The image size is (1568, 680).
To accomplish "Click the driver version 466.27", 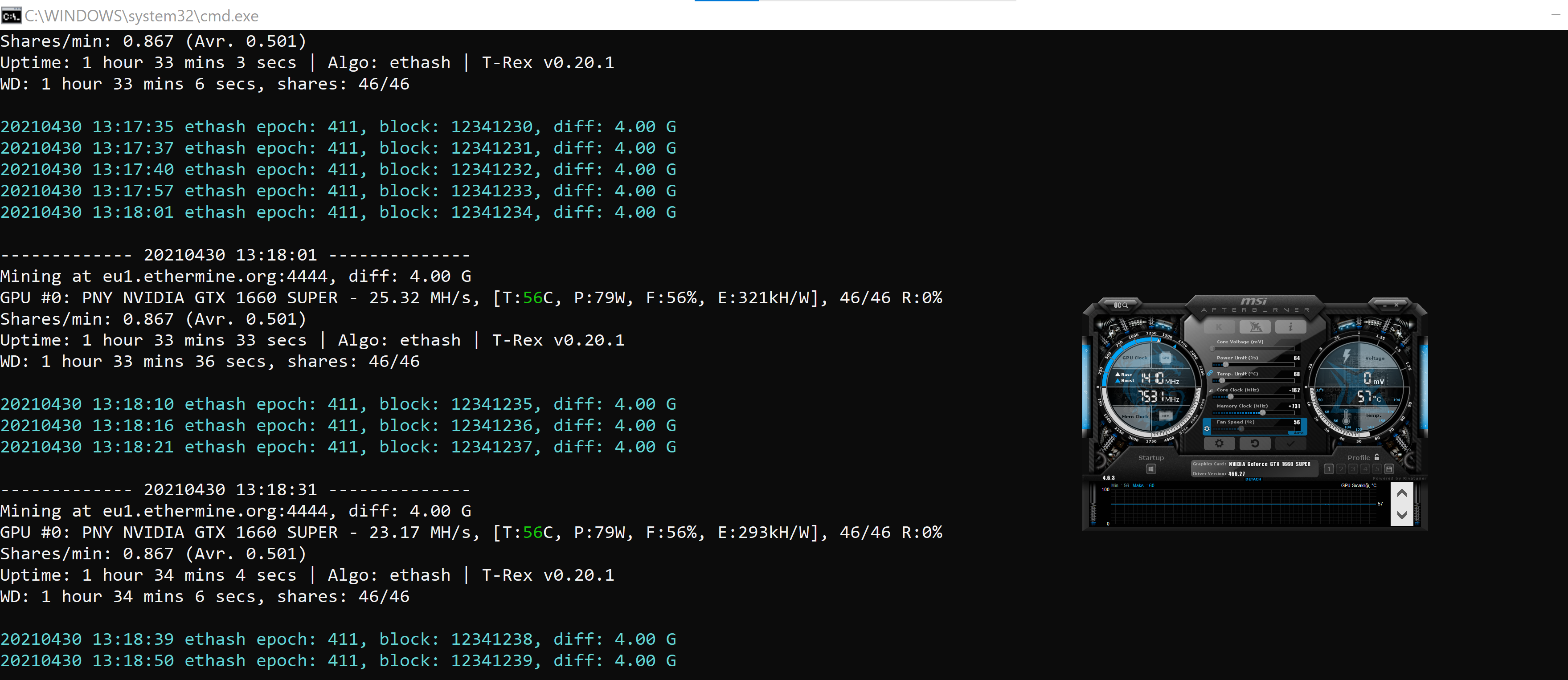I will [x=1237, y=474].
